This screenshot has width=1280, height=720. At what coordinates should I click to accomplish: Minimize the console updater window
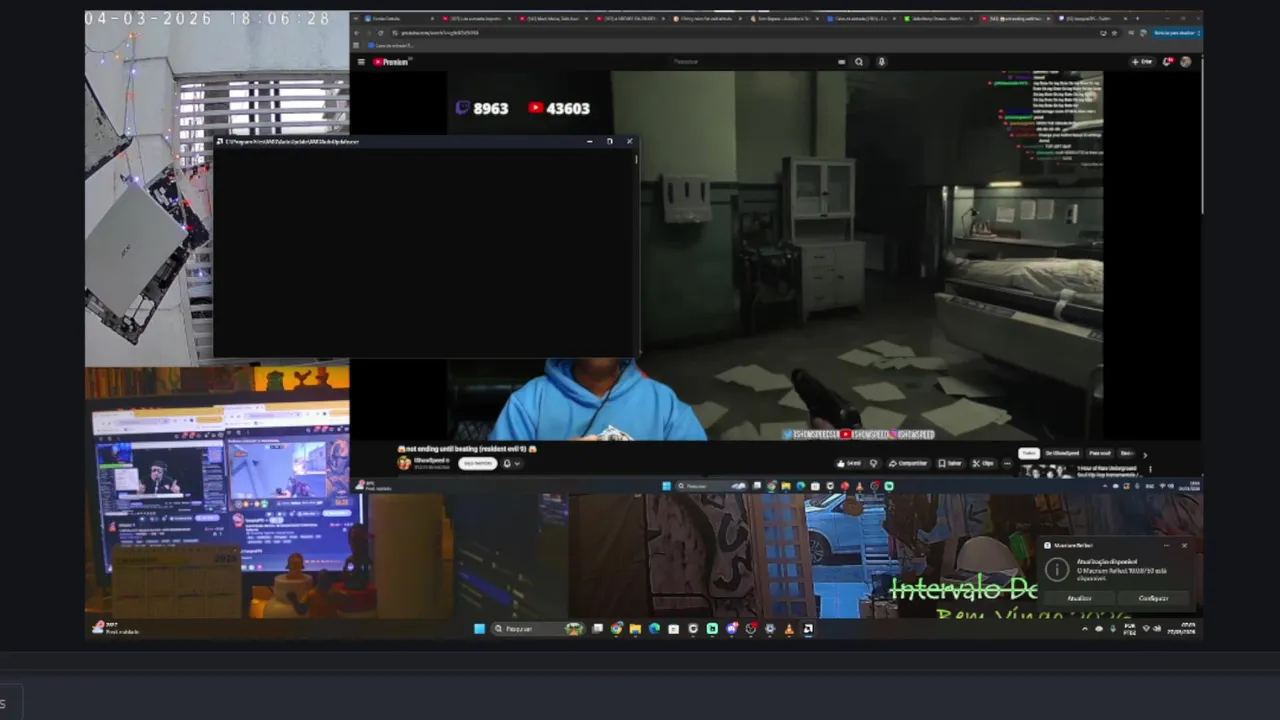[590, 142]
